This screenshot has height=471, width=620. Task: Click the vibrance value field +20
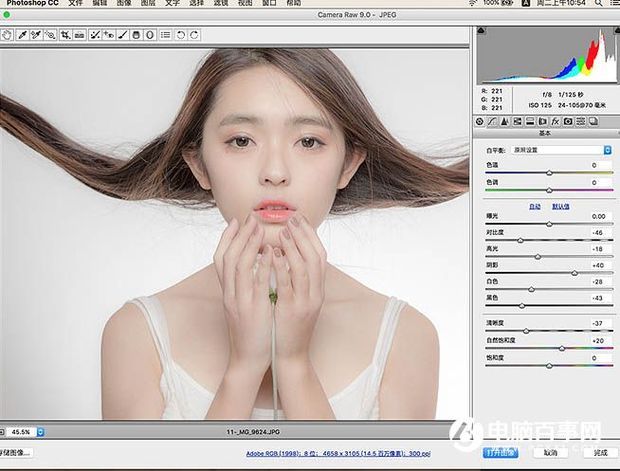point(598,340)
